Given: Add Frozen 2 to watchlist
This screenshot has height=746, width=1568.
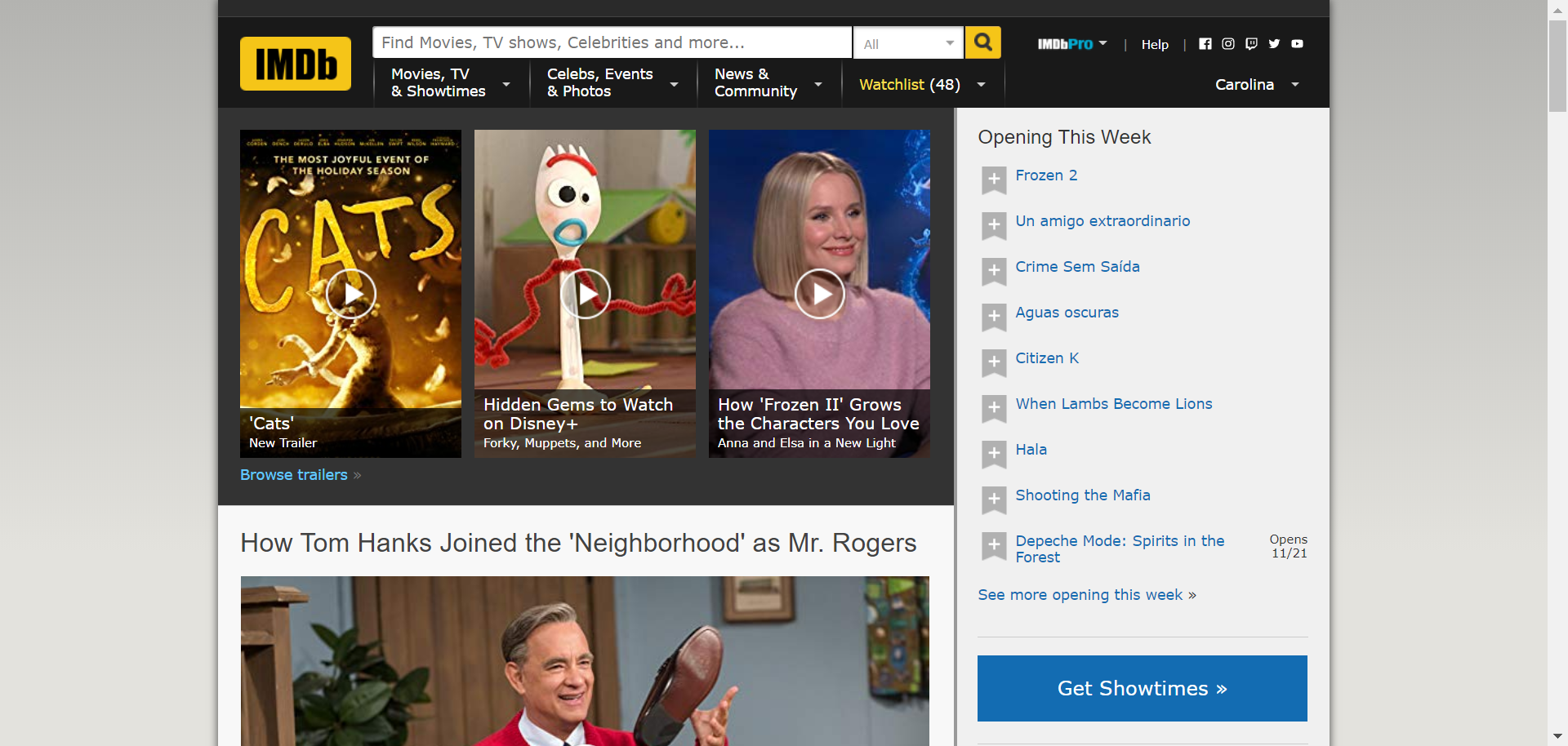Looking at the screenshot, I should [x=993, y=180].
